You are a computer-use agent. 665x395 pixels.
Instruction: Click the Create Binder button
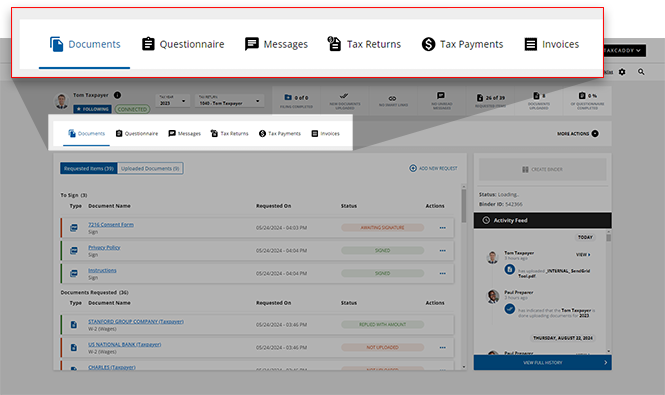[x=542, y=169]
